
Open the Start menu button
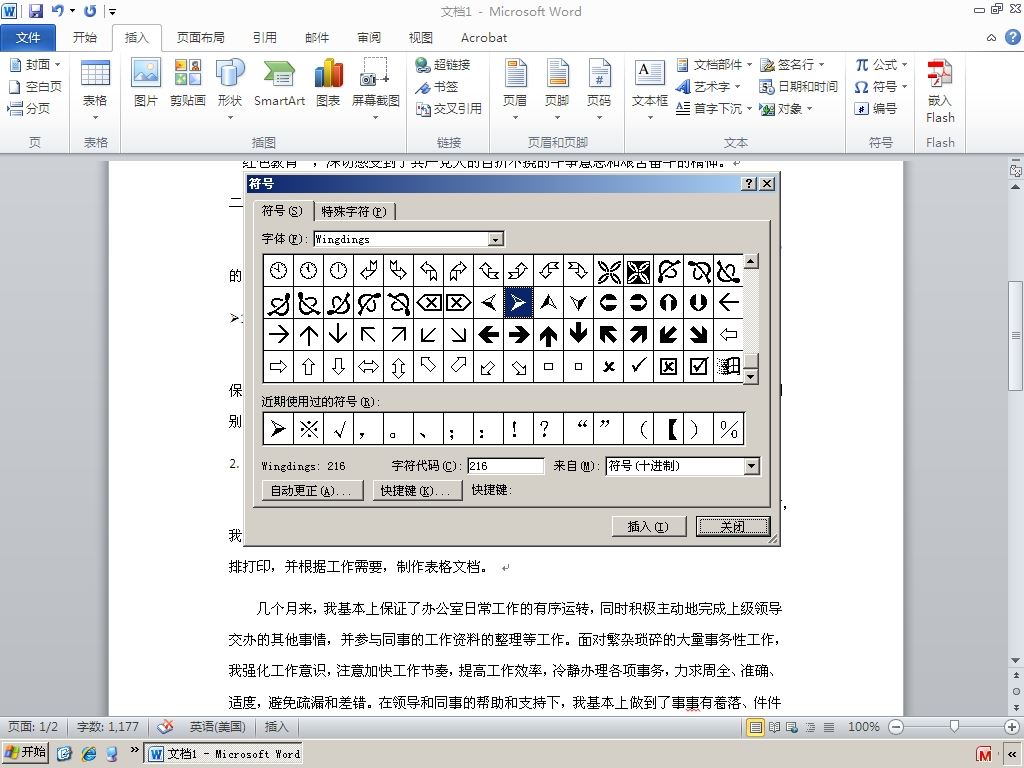point(25,752)
